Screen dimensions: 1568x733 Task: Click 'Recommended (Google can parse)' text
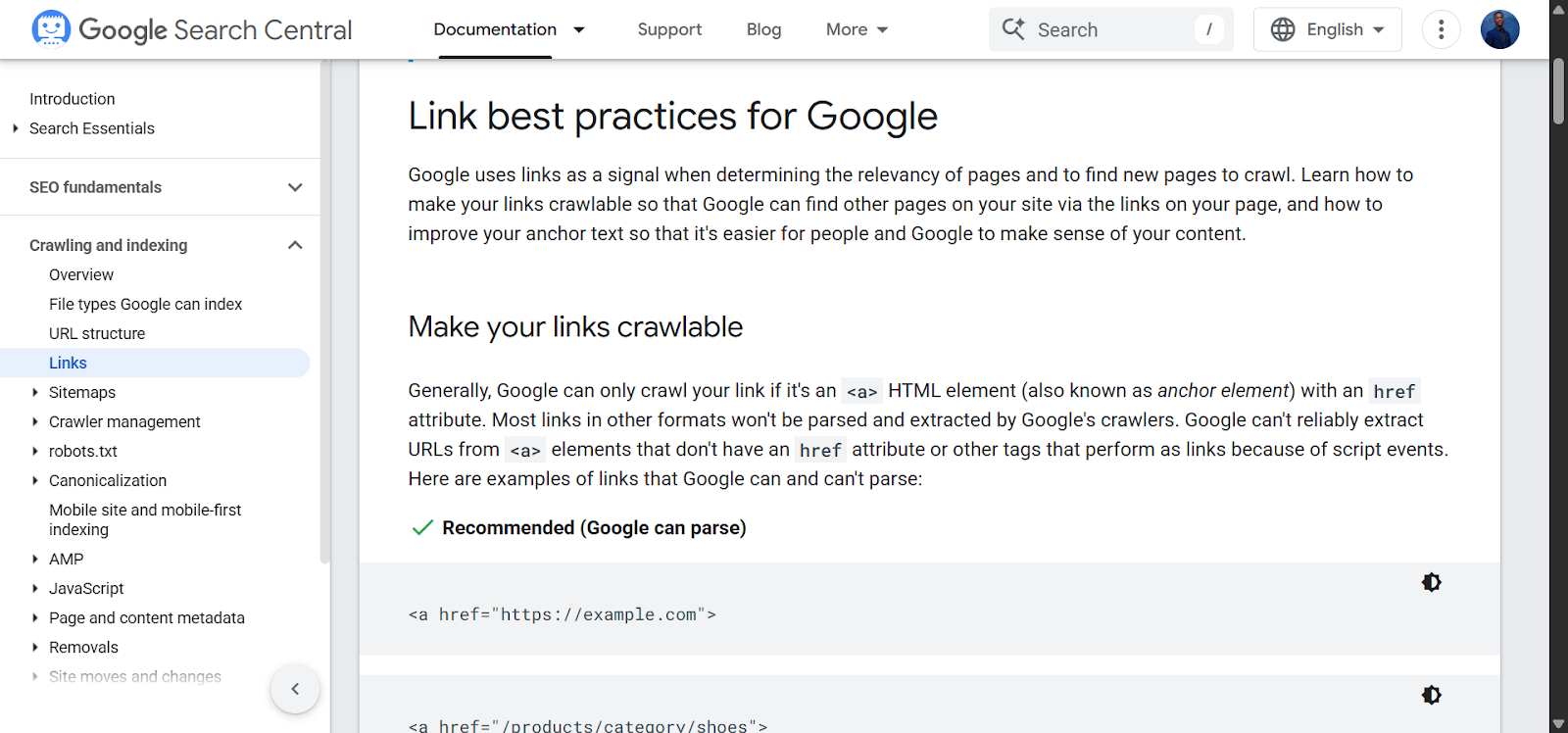point(594,527)
